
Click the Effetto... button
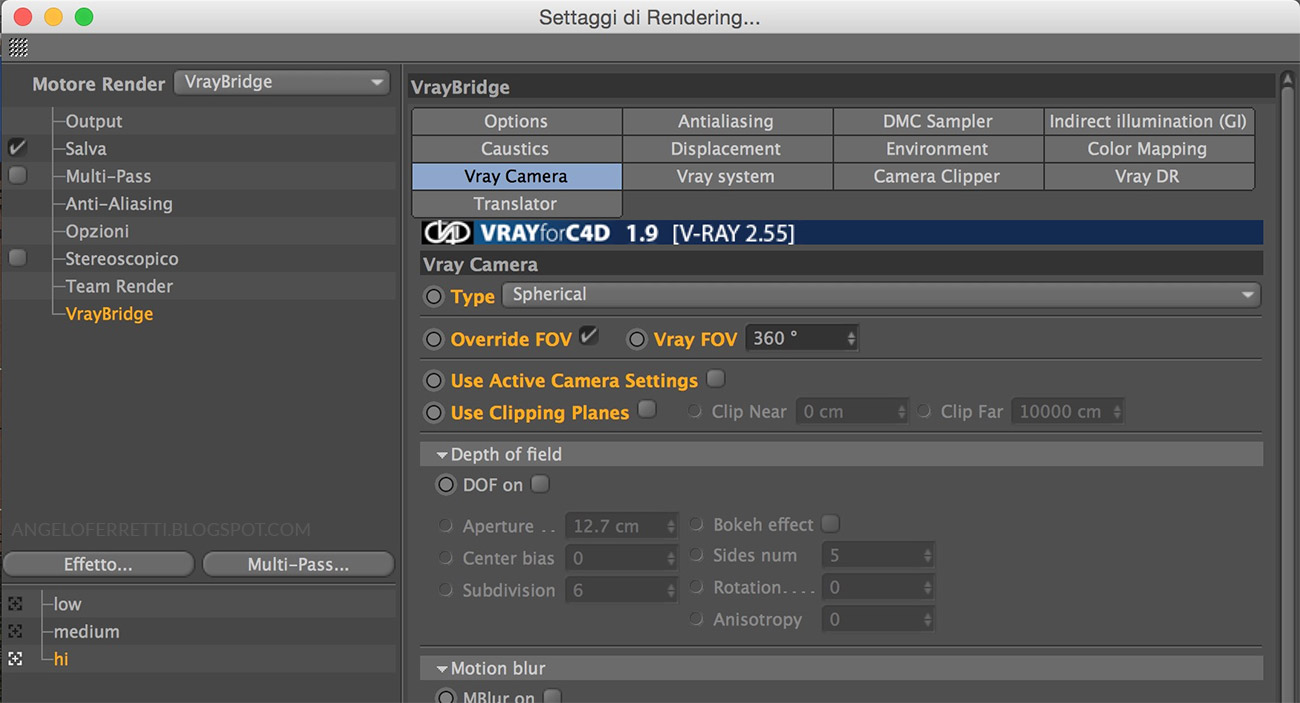[98, 564]
